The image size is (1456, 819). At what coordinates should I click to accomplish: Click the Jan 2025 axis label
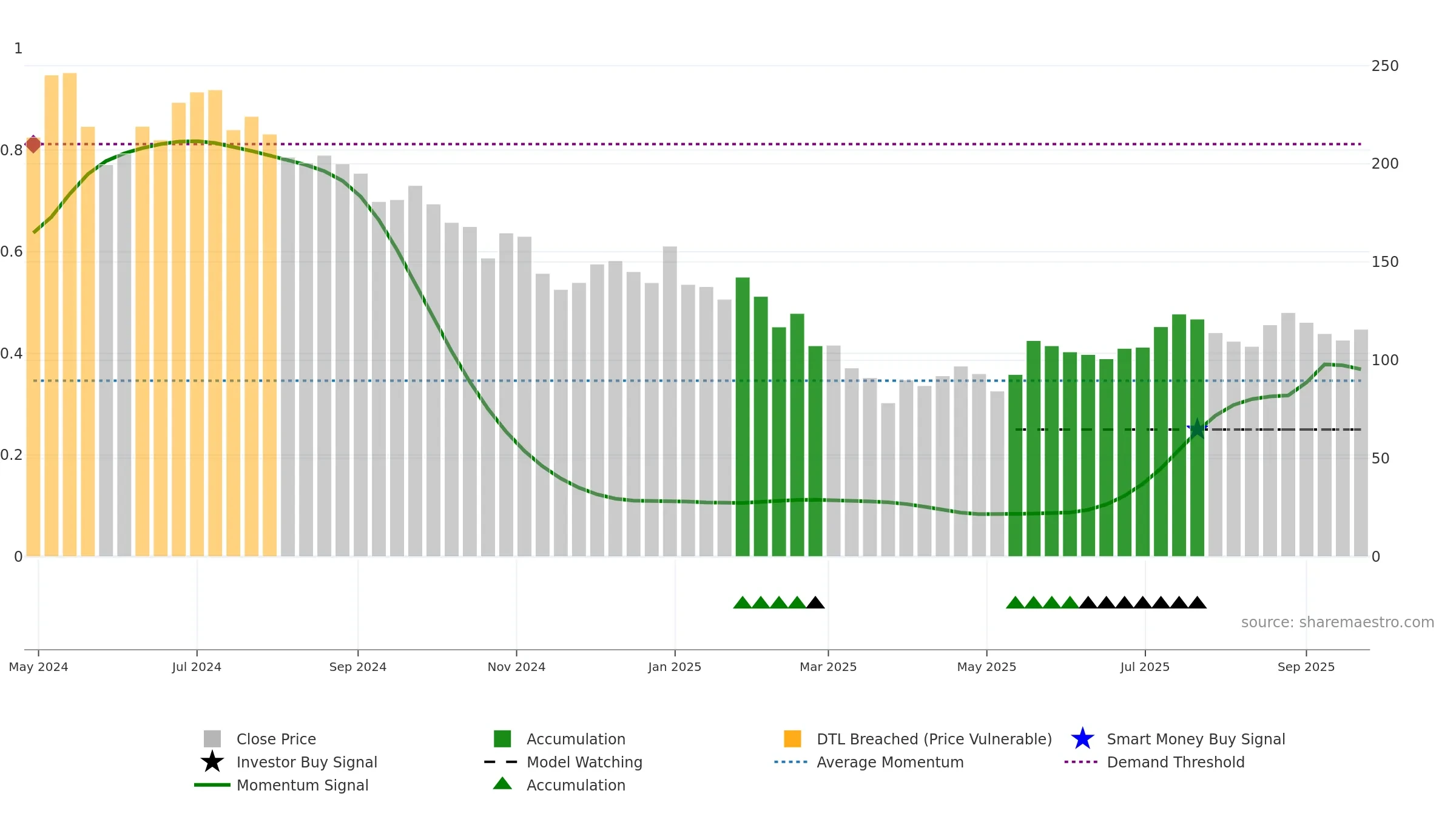click(675, 667)
